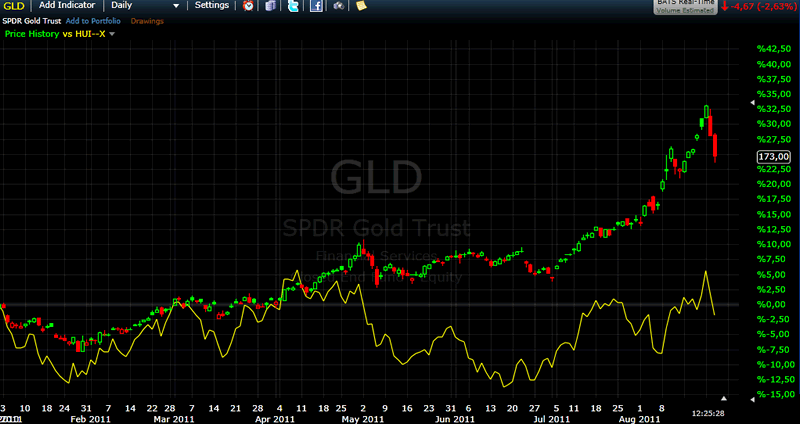This screenshot has width=800, height=424.
Task: Click the %17,50 scale label
Action: (x=774, y=199)
